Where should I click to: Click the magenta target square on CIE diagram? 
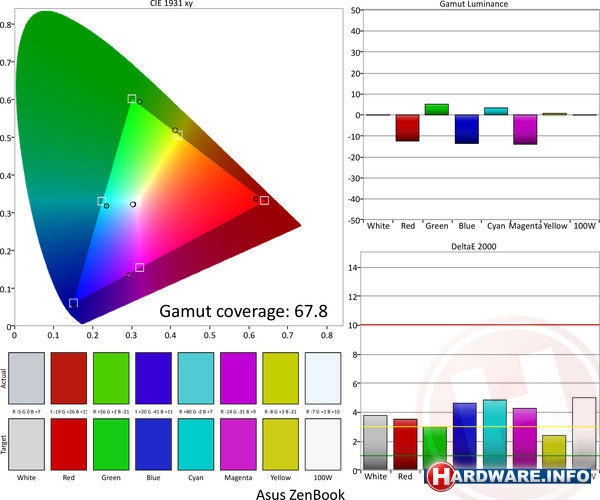click(x=140, y=267)
